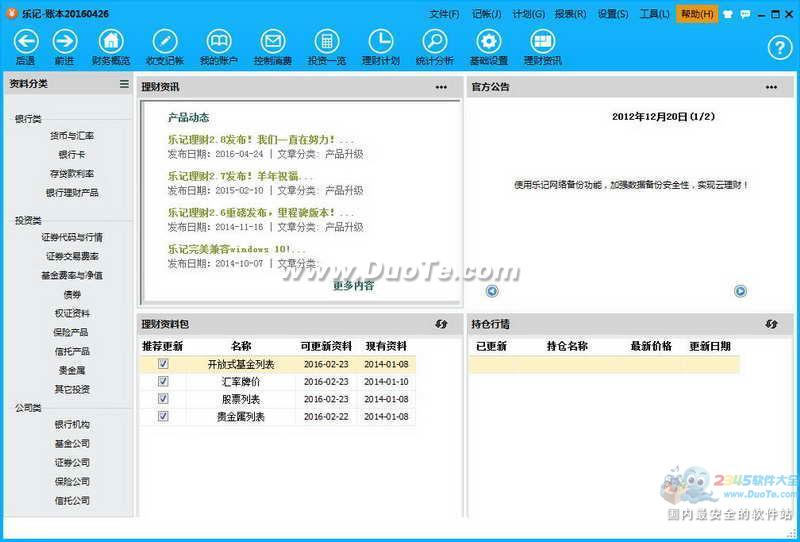Select 基金公司 in sidebar
The width and height of the screenshot is (800, 542).
pyautogui.click(x=72, y=444)
